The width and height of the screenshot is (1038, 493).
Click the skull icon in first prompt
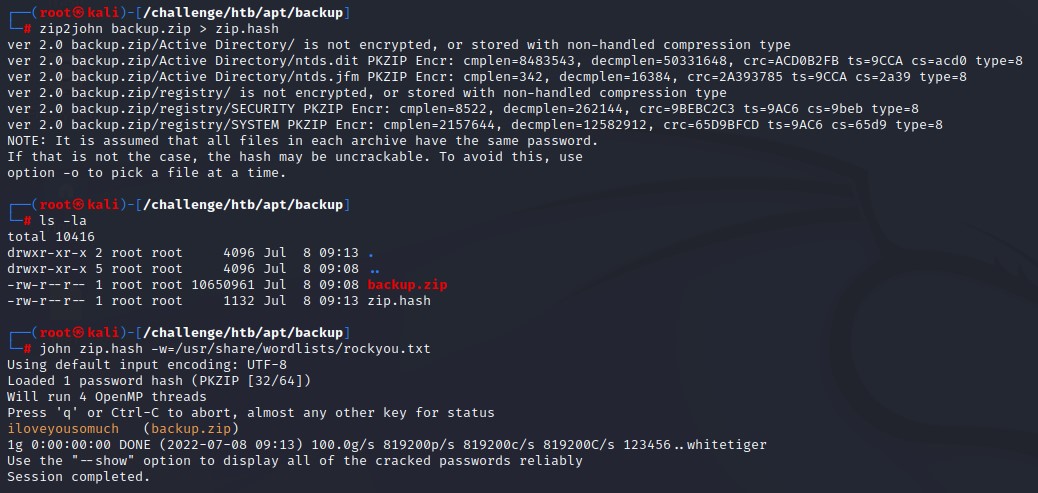79,13
